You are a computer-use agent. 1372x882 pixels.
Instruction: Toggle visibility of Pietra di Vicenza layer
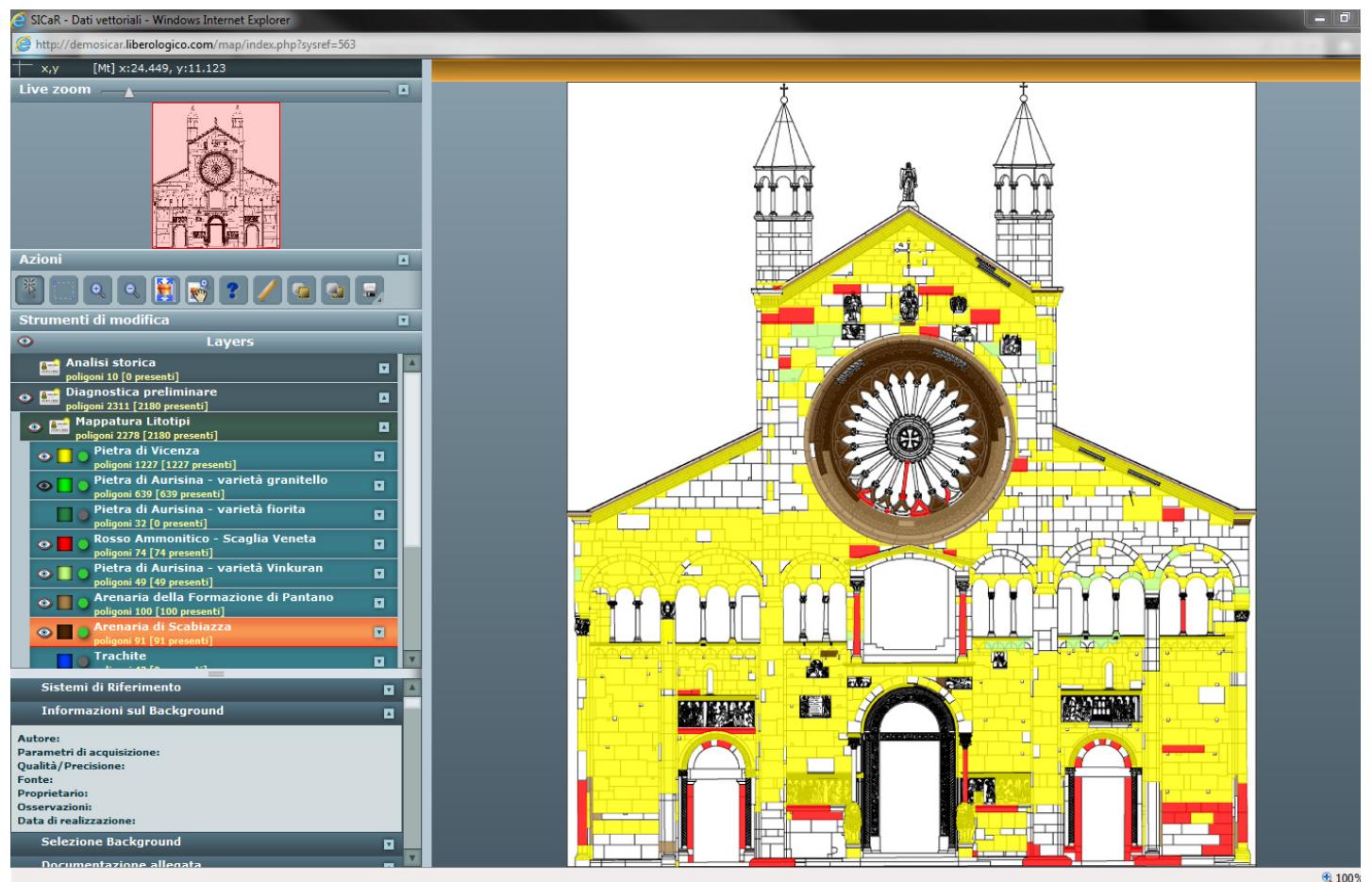point(44,457)
